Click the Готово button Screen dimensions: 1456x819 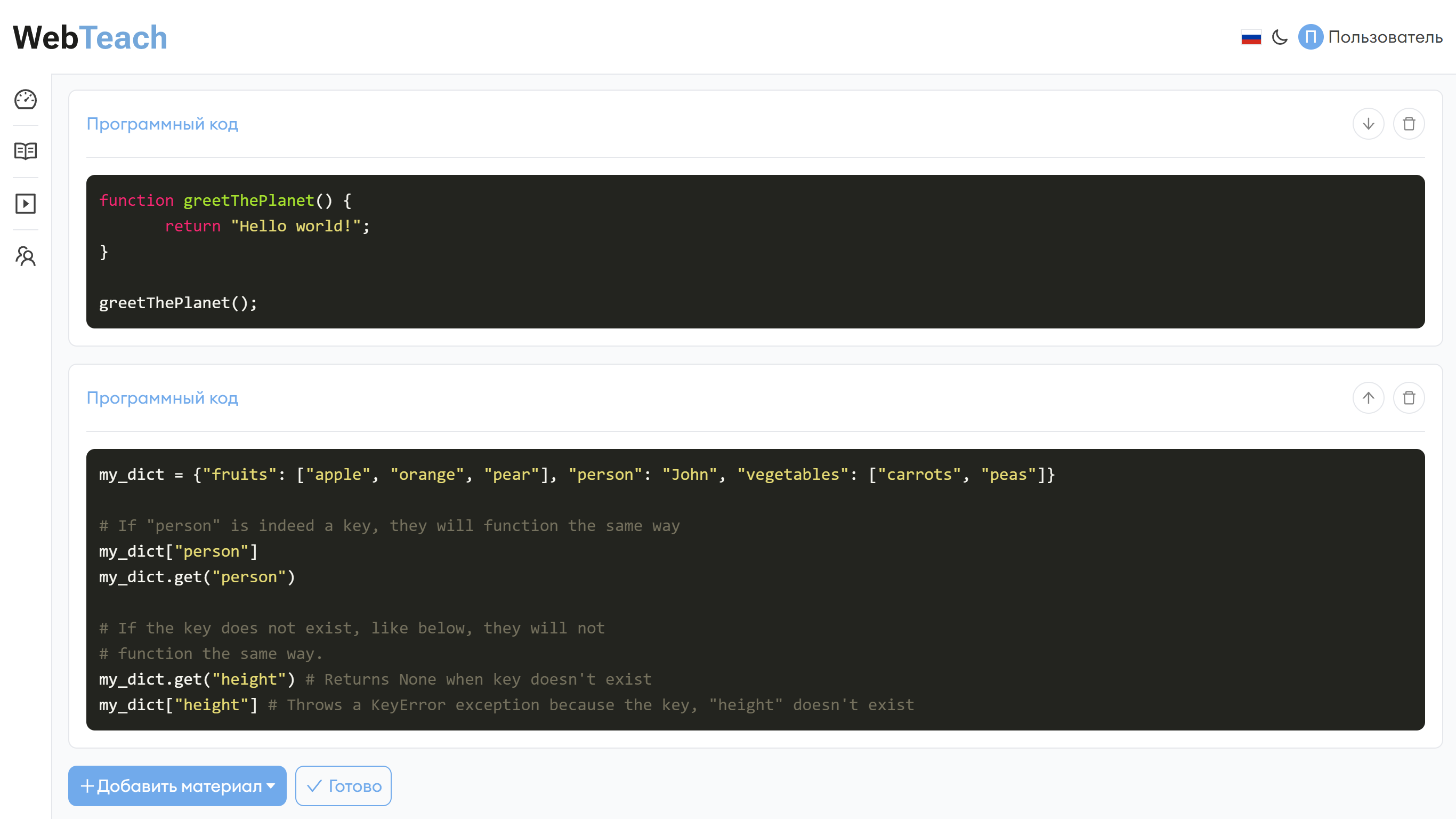click(343, 785)
